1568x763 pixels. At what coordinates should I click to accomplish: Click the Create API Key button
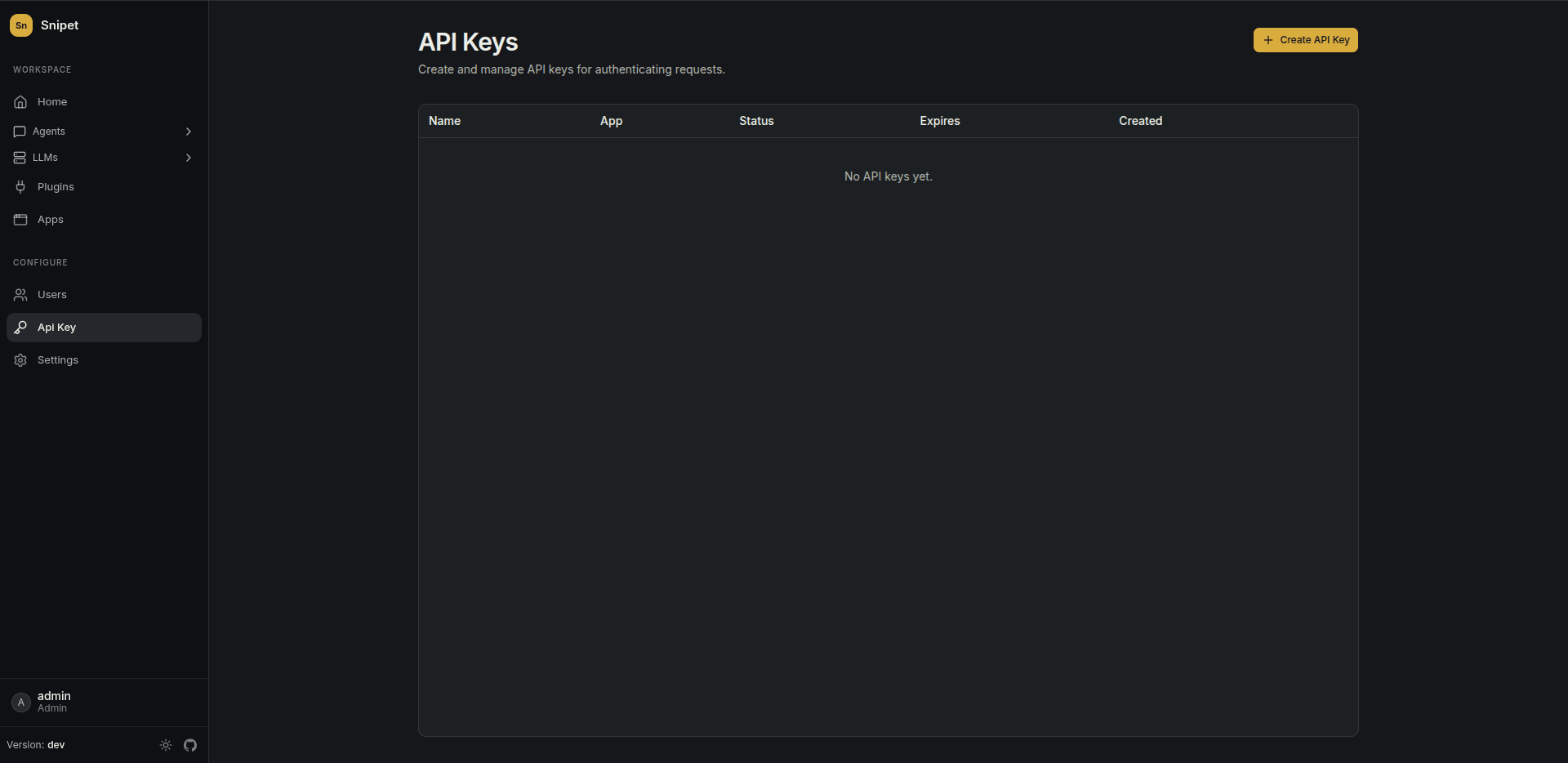click(x=1305, y=40)
